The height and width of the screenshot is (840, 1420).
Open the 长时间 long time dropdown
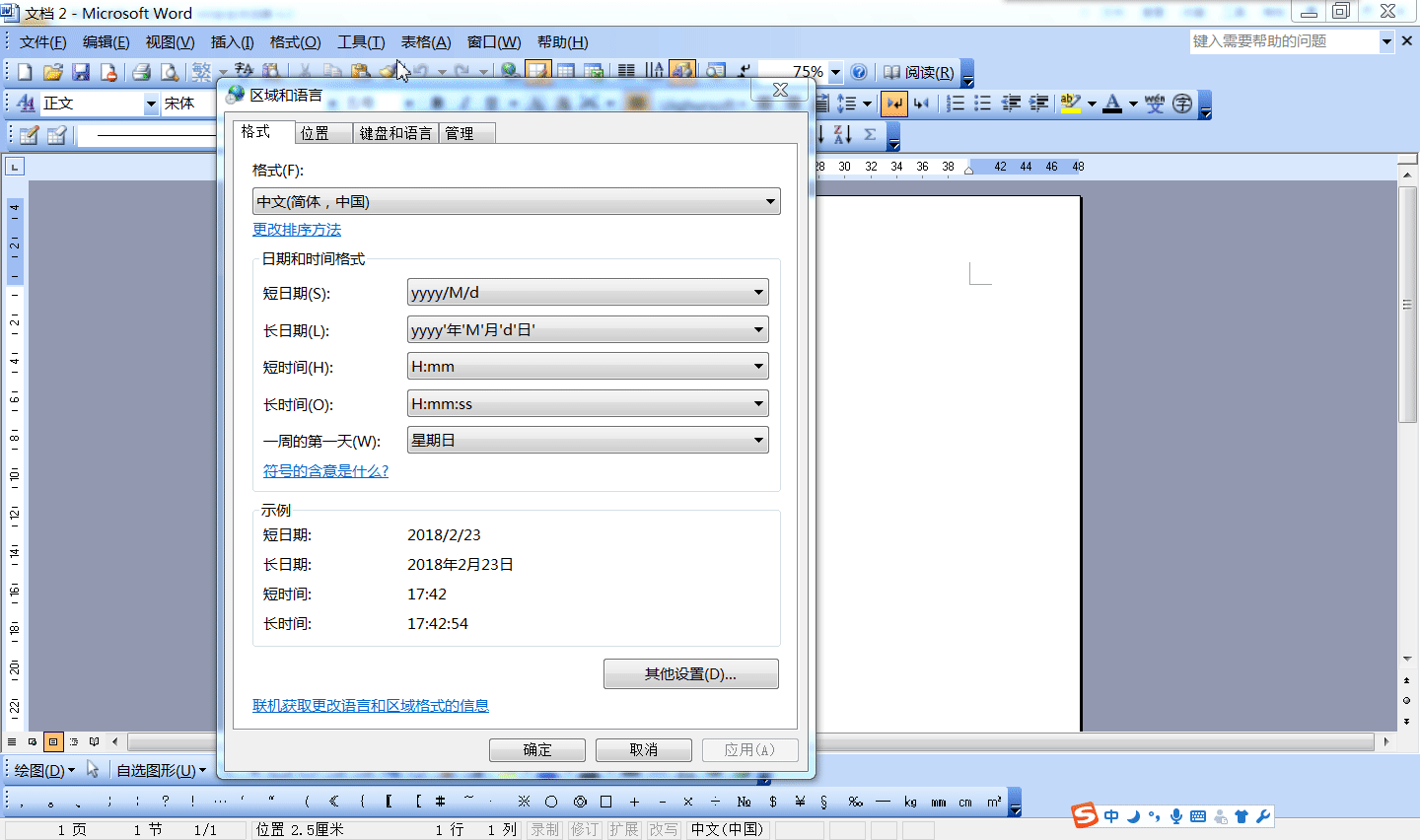click(588, 403)
